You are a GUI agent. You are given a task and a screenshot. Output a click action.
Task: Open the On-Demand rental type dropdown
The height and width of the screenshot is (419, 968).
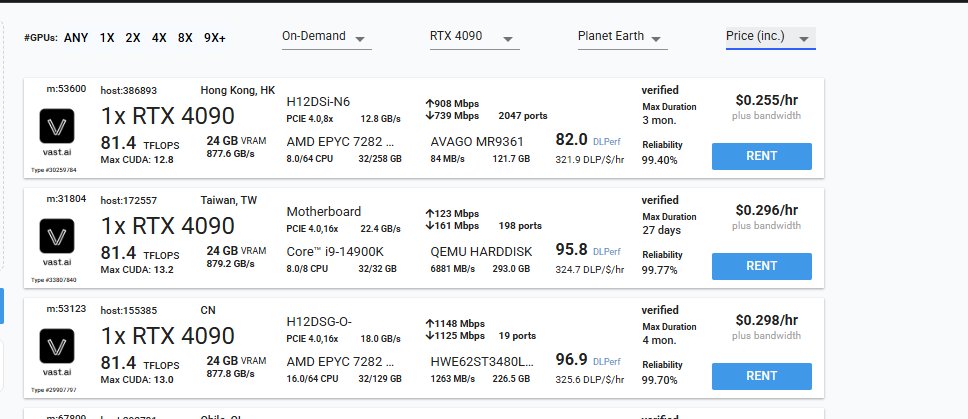point(327,37)
